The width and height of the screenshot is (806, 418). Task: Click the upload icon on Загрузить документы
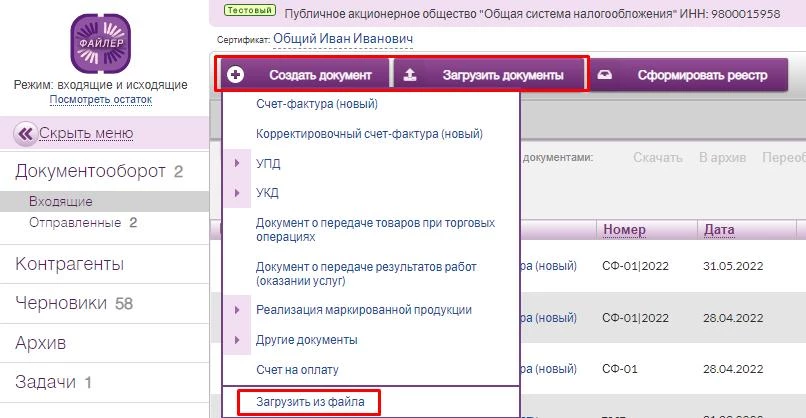410,75
